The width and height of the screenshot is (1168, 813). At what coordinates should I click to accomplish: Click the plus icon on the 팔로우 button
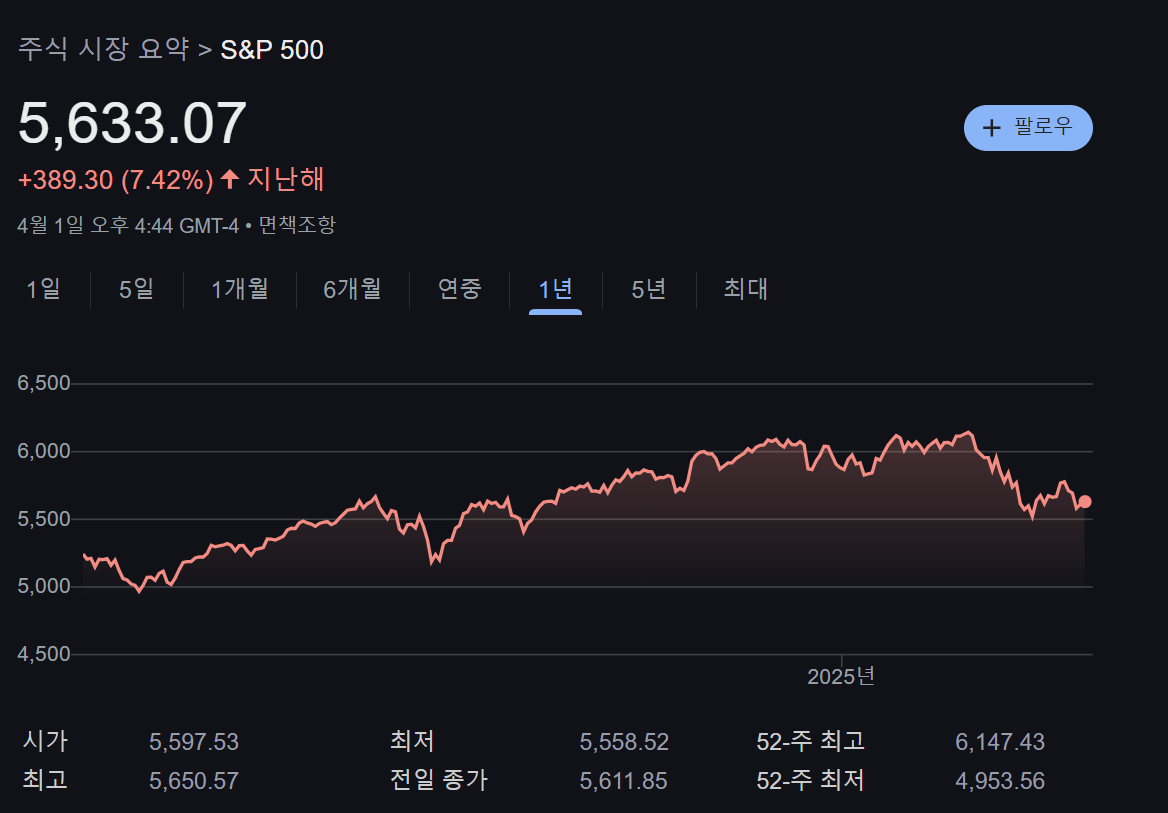point(991,128)
